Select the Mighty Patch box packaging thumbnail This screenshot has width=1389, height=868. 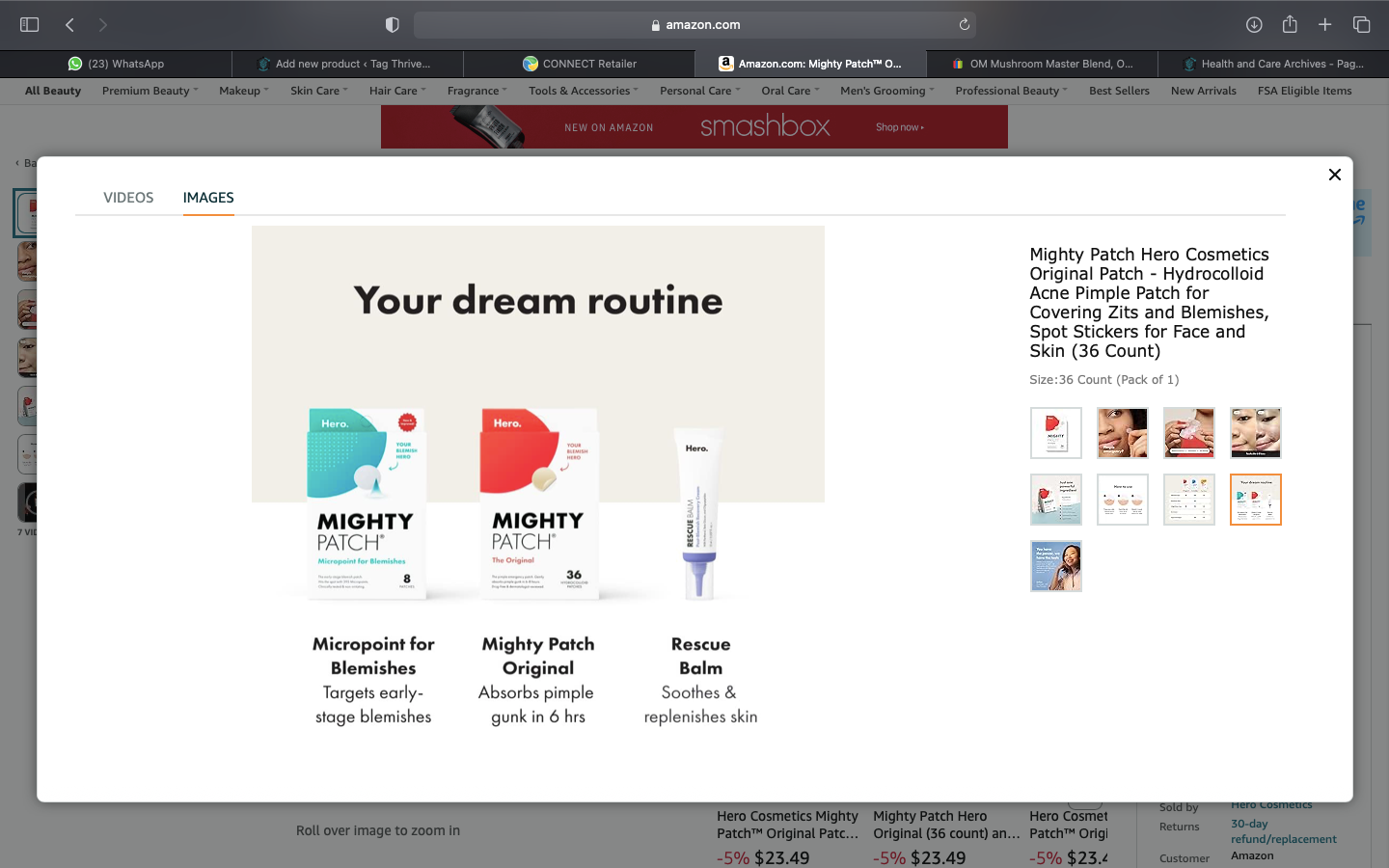pyautogui.click(x=1056, y=433)
